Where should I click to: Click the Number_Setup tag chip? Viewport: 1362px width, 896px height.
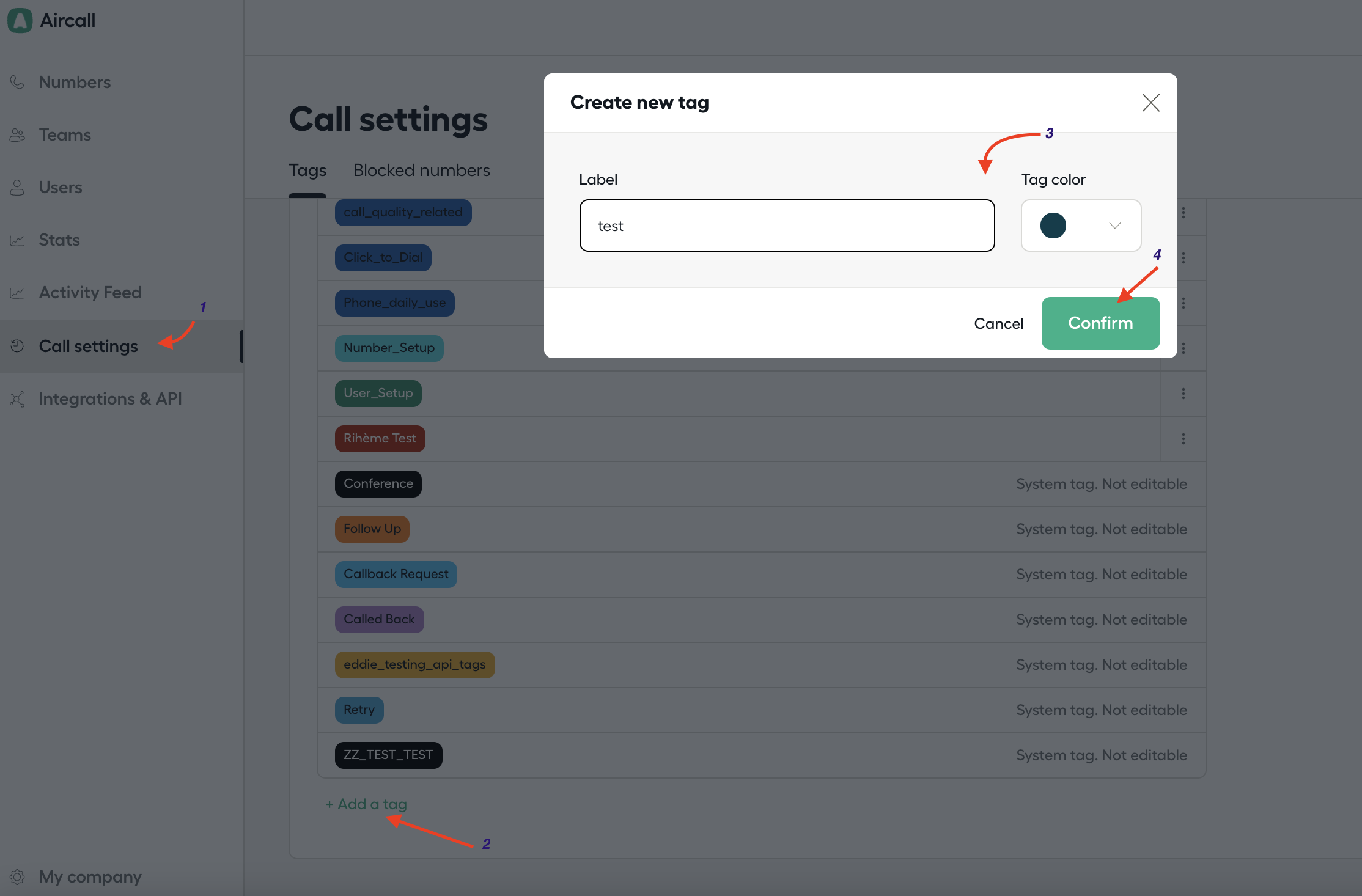389,348
